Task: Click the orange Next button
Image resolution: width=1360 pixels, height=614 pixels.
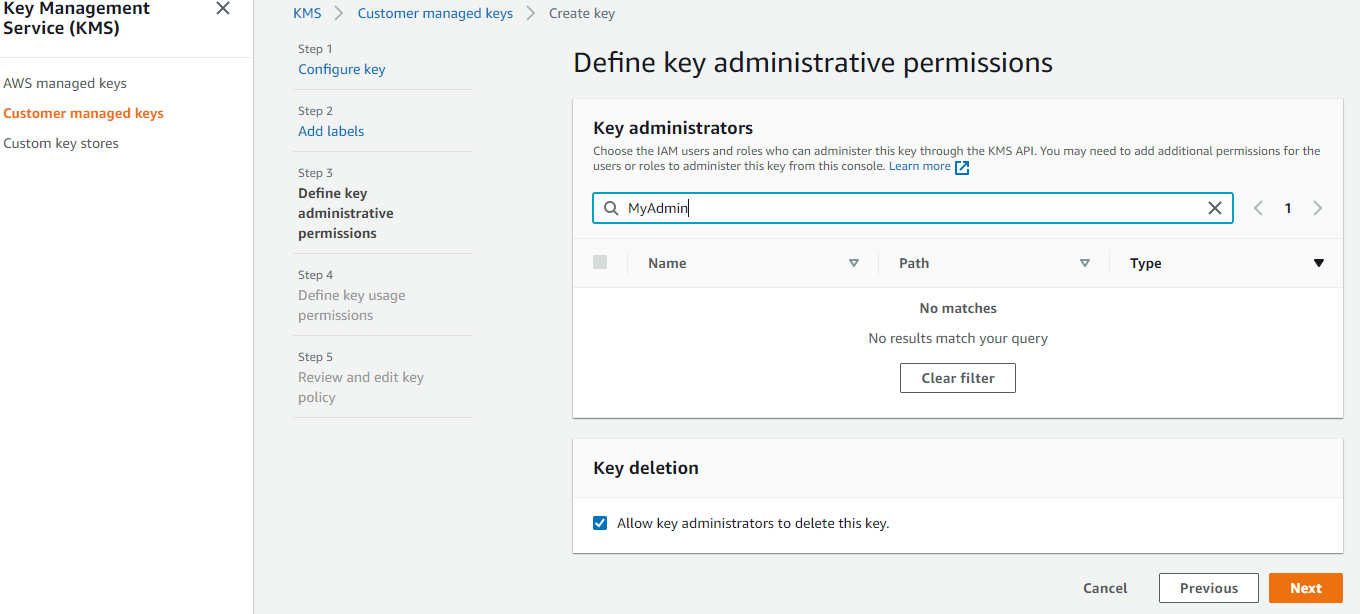Action: 1305,588
